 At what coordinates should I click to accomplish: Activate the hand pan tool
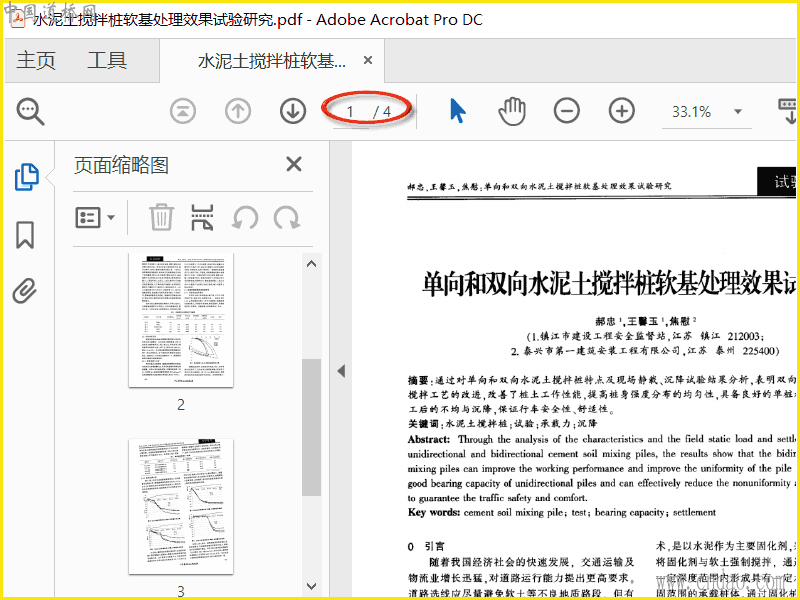point(512,111)
